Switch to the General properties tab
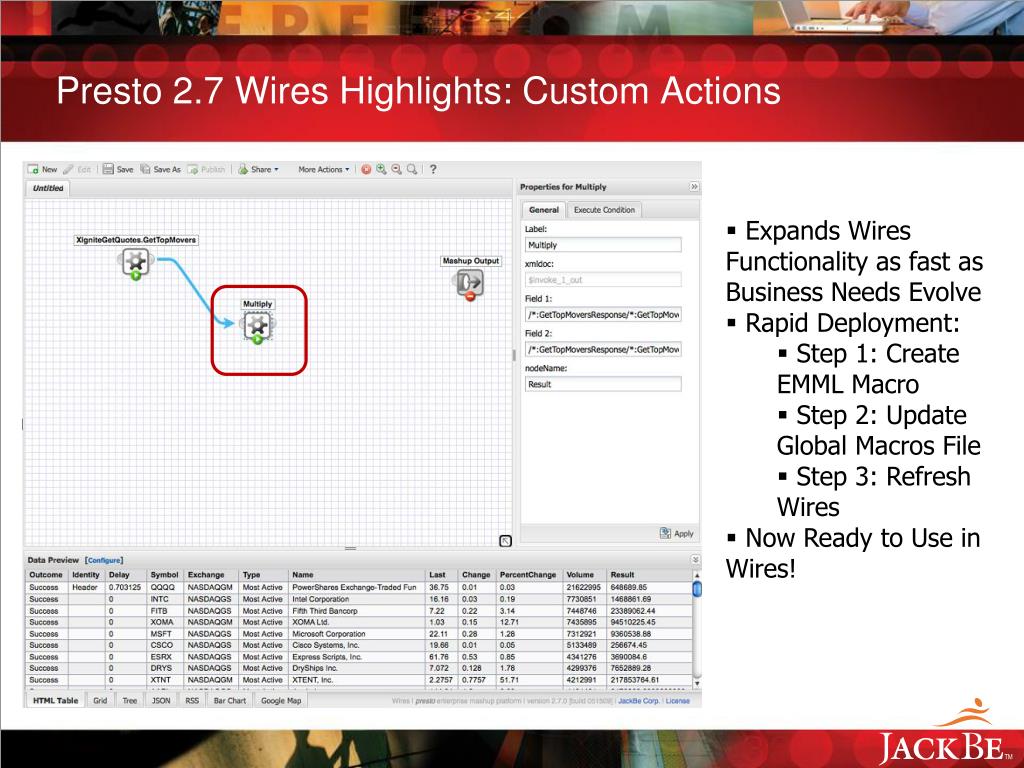This screenshot has height=768, width=1024. [x=543, y=210]
